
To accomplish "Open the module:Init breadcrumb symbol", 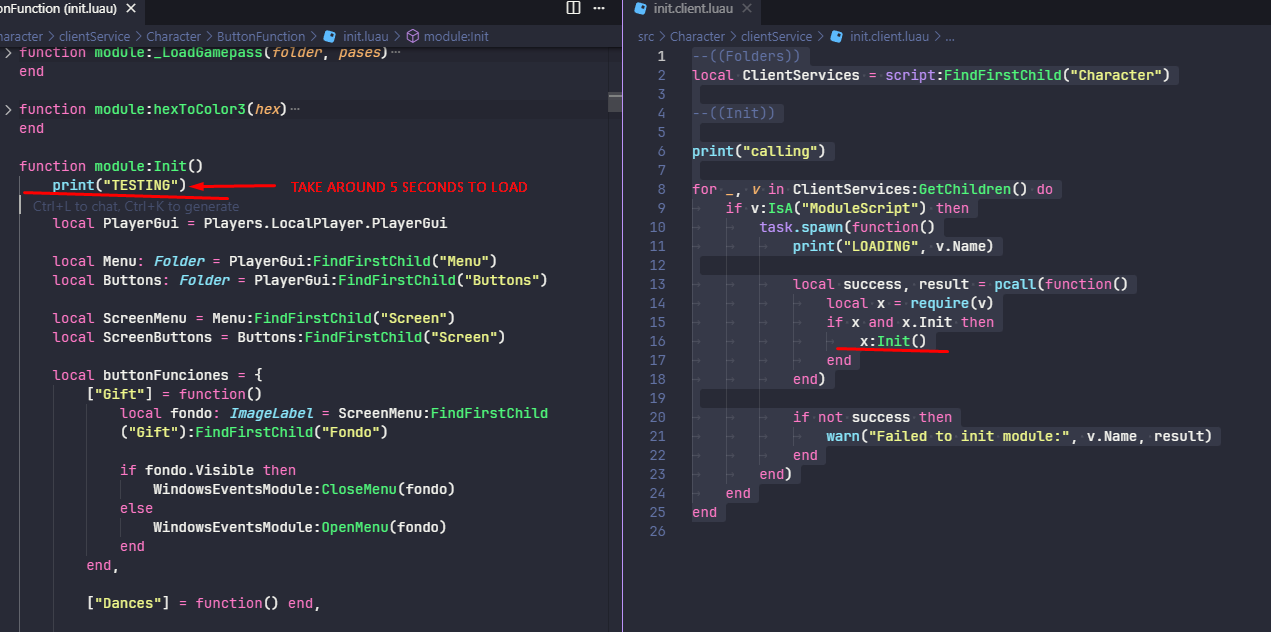I will [x=456, y=36].
